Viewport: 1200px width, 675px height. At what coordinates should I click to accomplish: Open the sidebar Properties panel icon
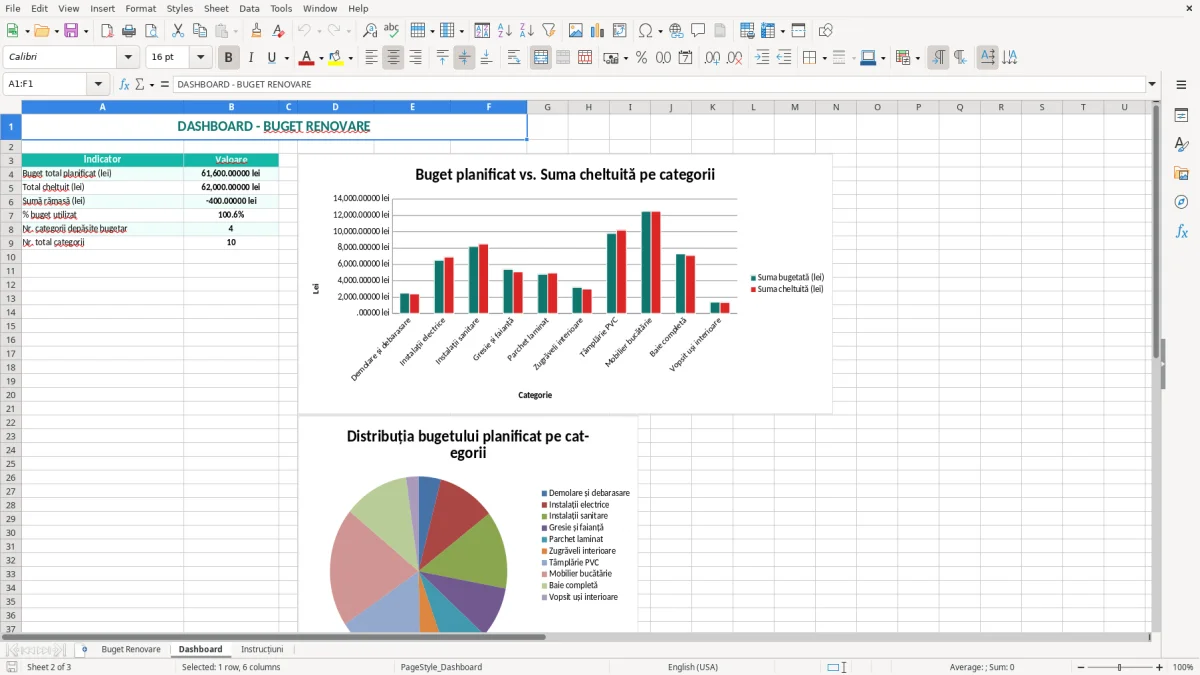pos(1181,116)
